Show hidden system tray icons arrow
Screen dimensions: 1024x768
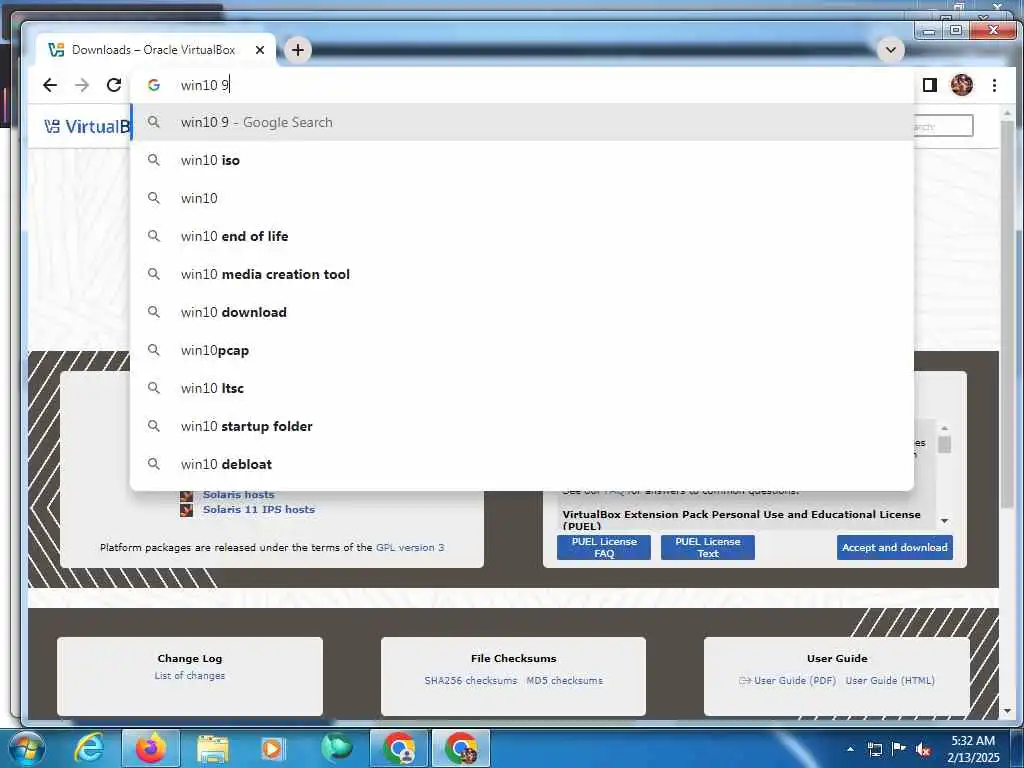click(850, 749)
